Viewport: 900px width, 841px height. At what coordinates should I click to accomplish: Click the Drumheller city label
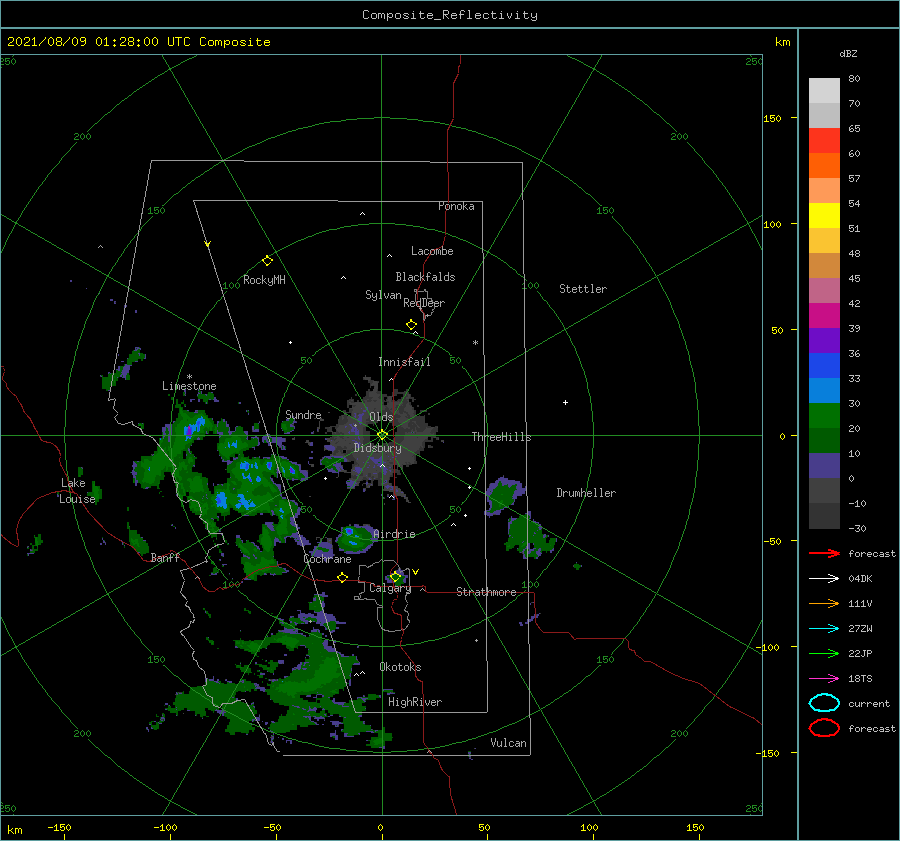coord(586,493)
